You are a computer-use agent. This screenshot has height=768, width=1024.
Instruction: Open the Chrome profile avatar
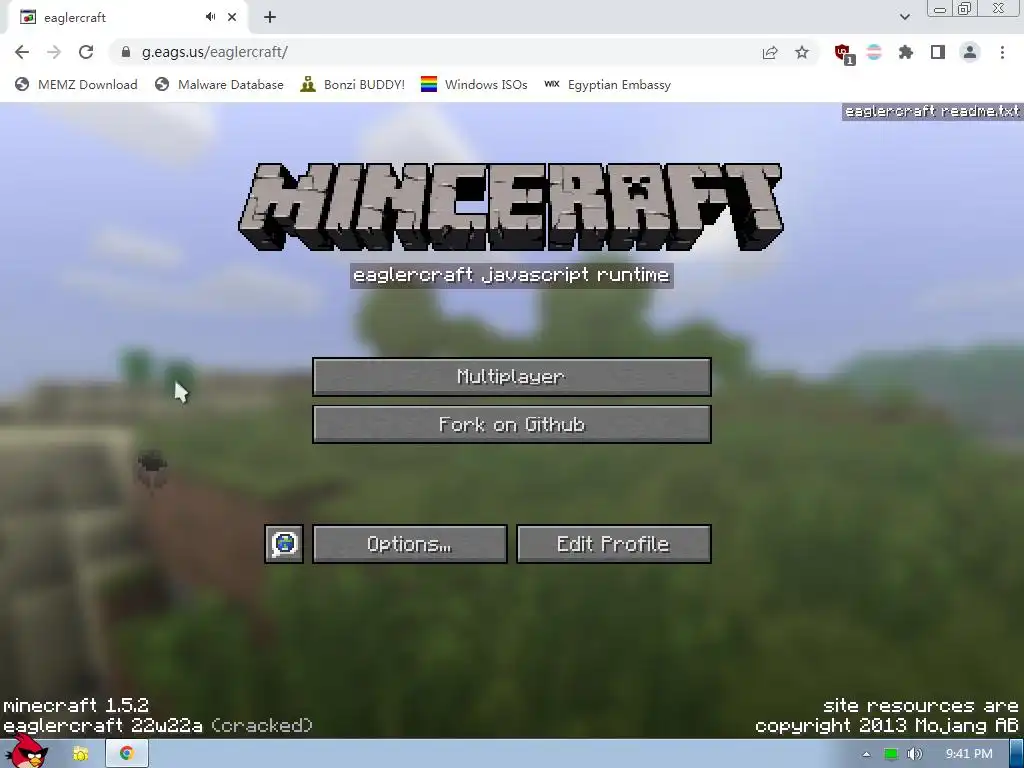tap(970, 52)
